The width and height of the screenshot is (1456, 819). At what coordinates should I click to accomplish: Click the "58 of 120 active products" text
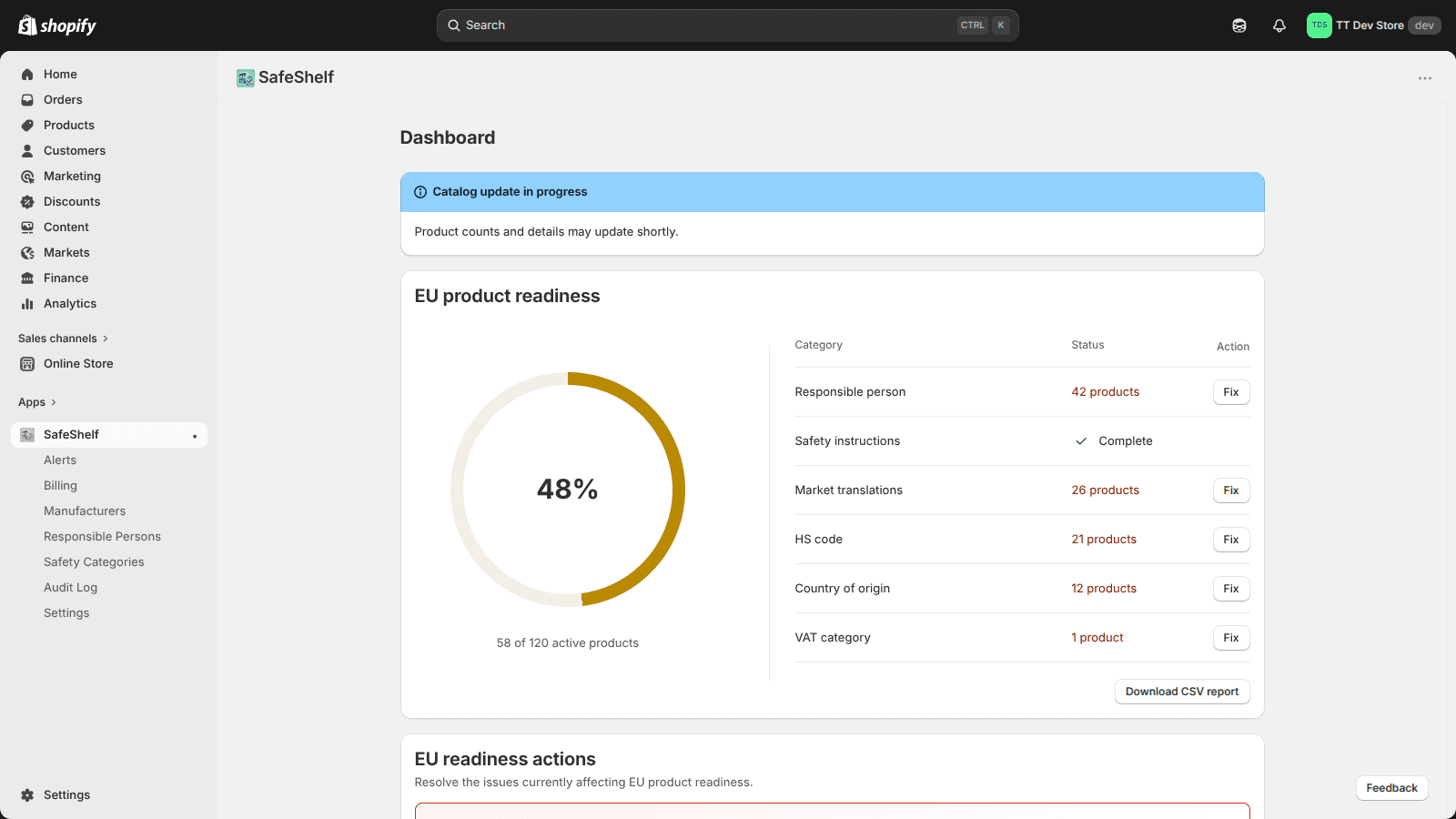(568, 643)
